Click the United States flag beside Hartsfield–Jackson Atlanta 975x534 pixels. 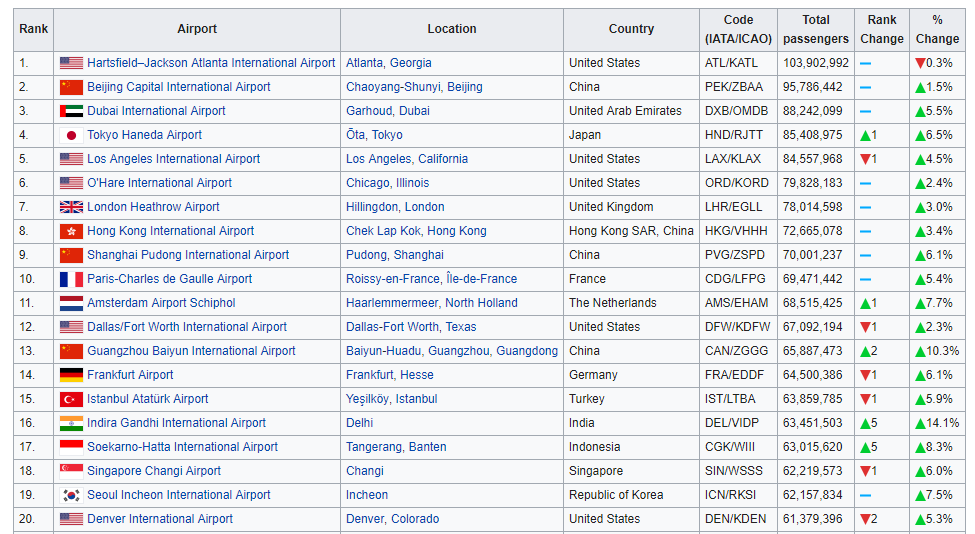point(71,63)
